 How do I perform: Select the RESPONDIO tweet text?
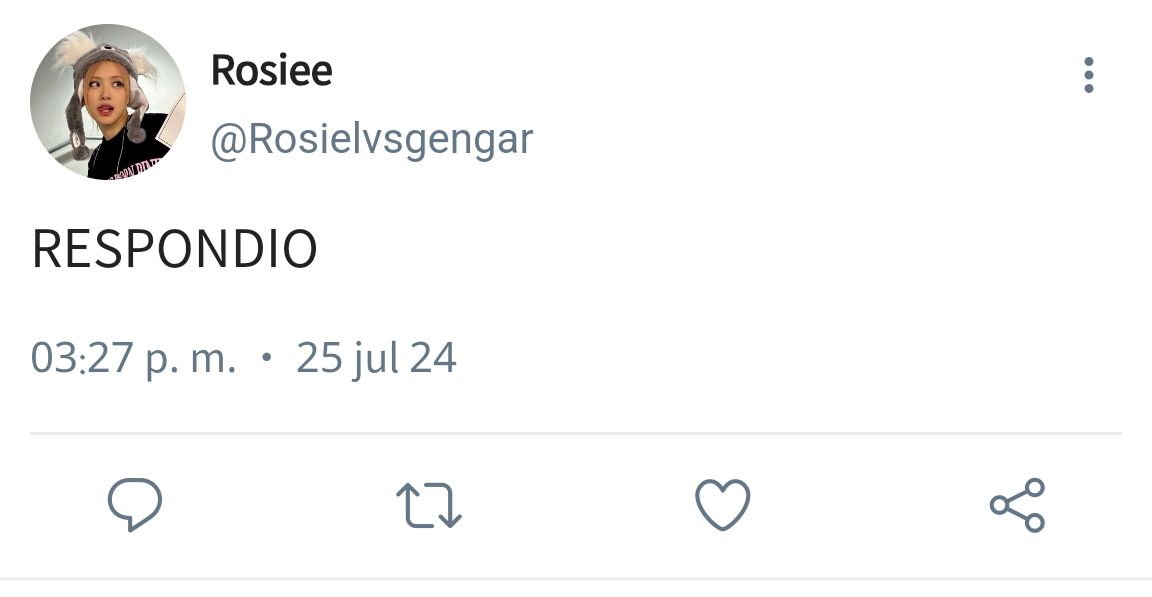[x=175, y=249]
